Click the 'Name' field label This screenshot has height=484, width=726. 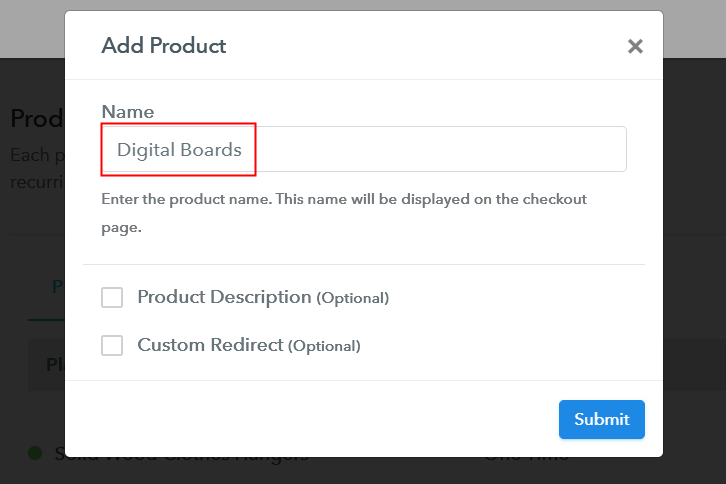pyautogui.click(x=128, y=112)
